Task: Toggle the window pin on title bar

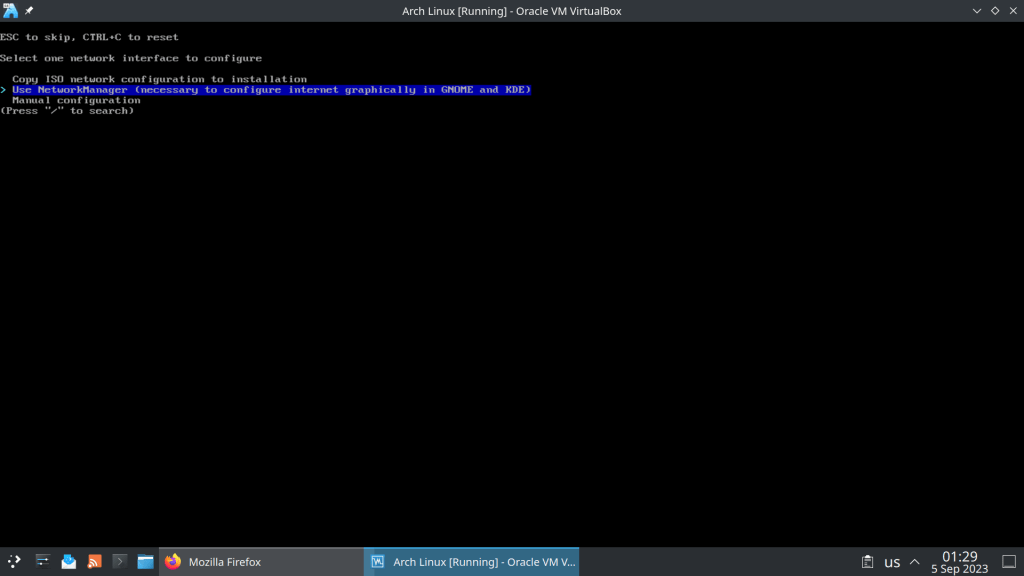Action: point(30,11)
